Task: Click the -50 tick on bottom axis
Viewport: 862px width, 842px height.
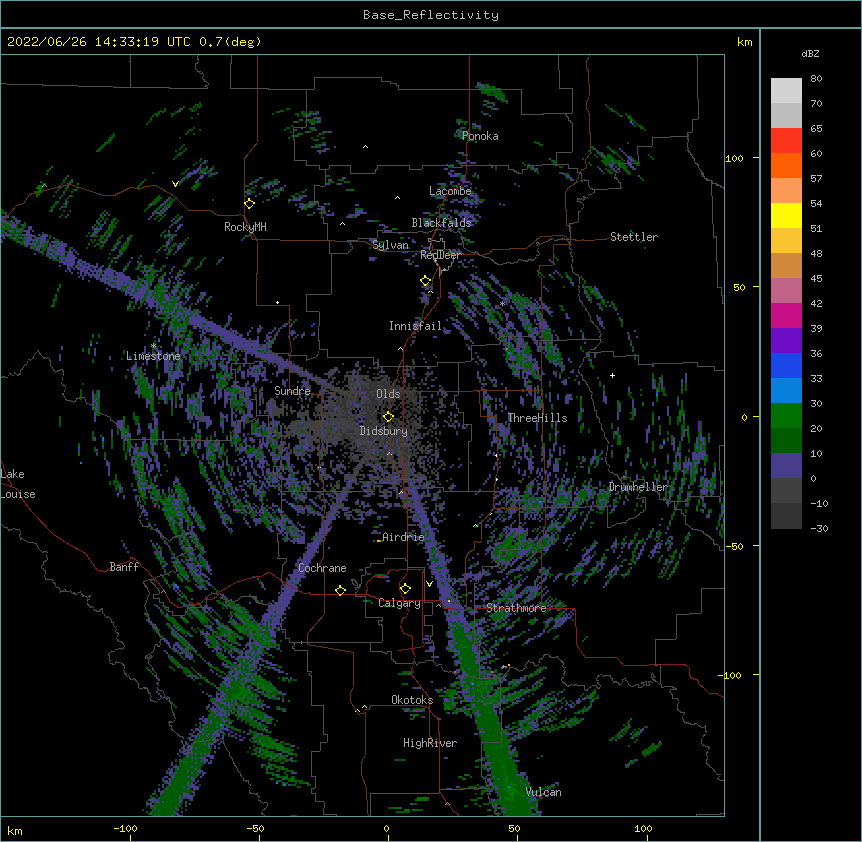Action: pyautogui.click(x=255, y=828)
